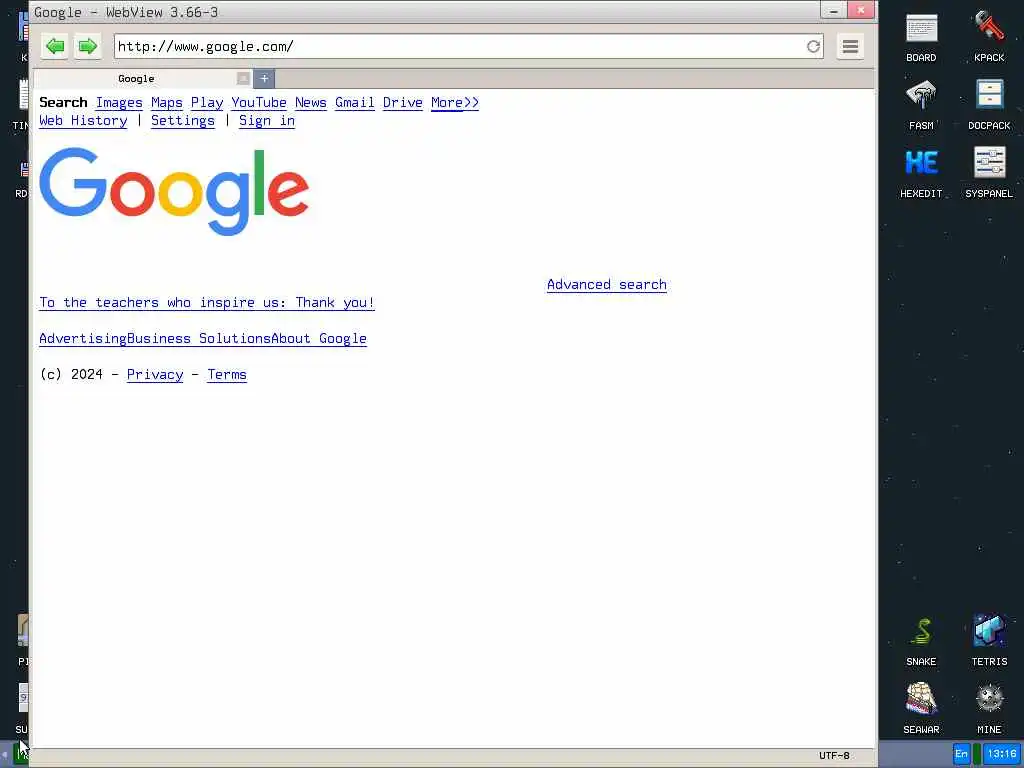The image size is (1024, 768).
Task: Open Web History link
Action: tap(83, 121)
